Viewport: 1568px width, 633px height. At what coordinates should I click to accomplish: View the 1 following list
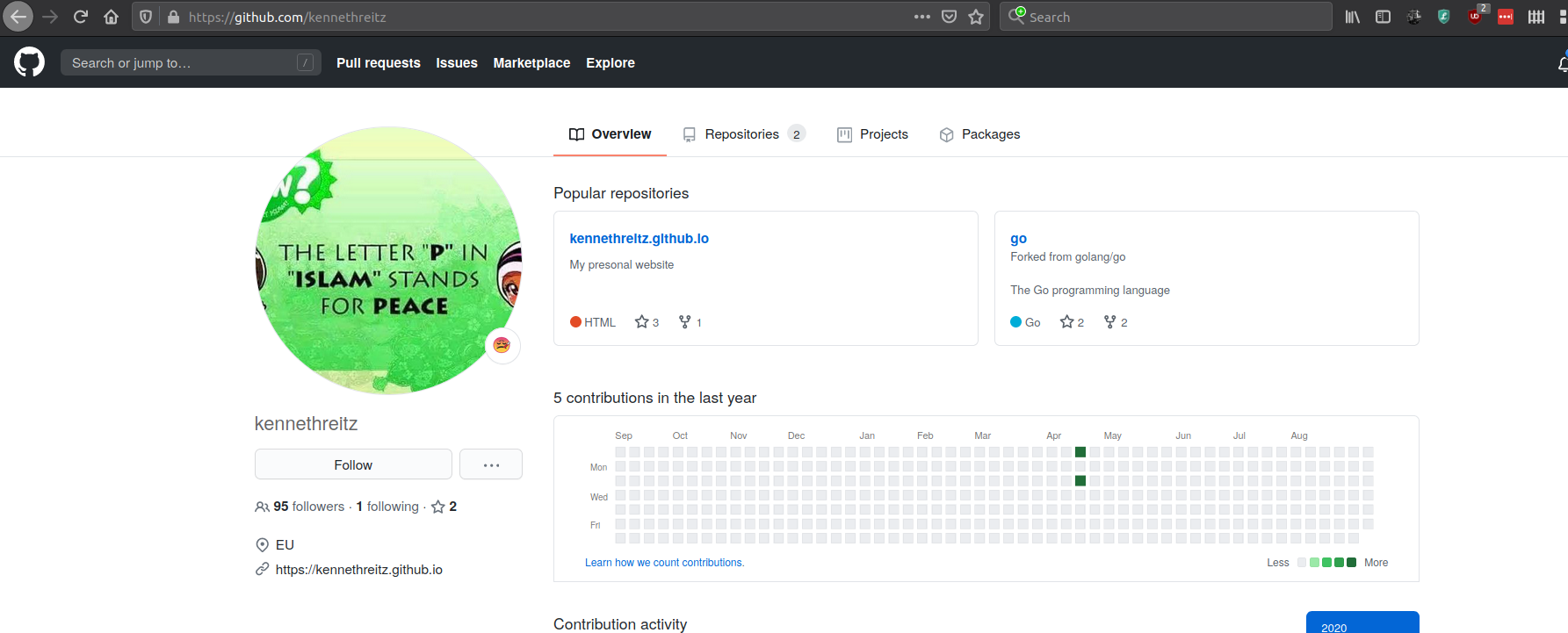coord(387,507)
